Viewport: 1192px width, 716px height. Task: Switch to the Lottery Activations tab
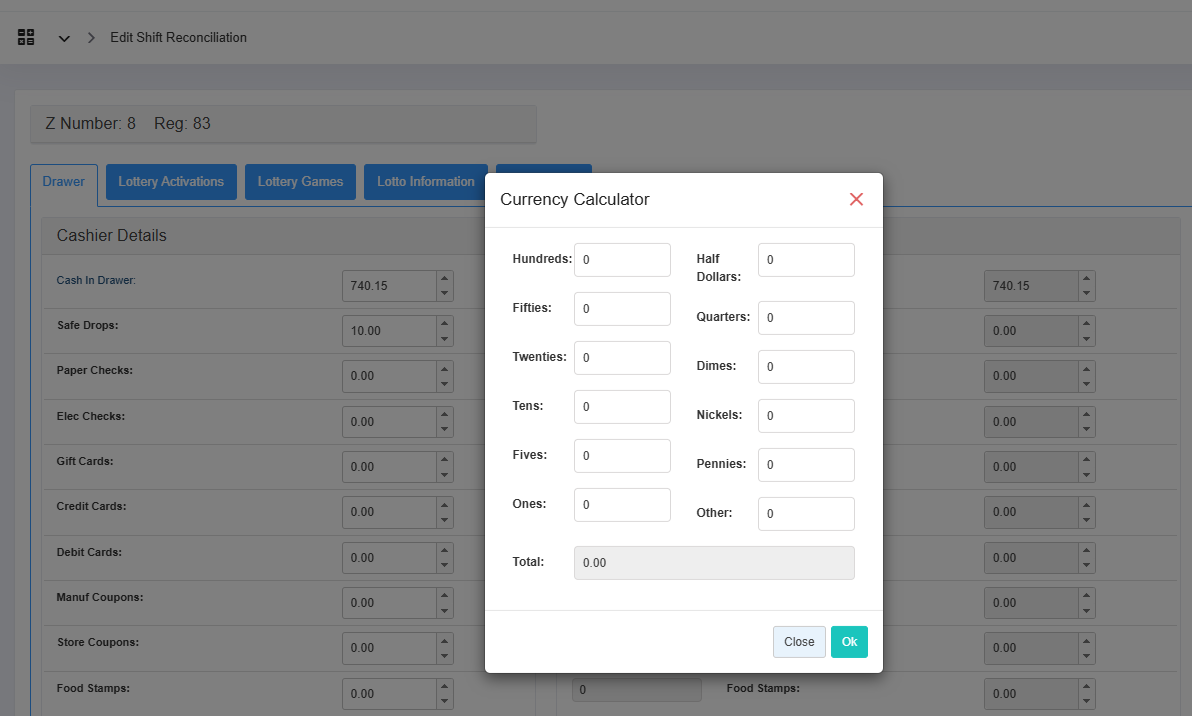(x=171, y=182)
